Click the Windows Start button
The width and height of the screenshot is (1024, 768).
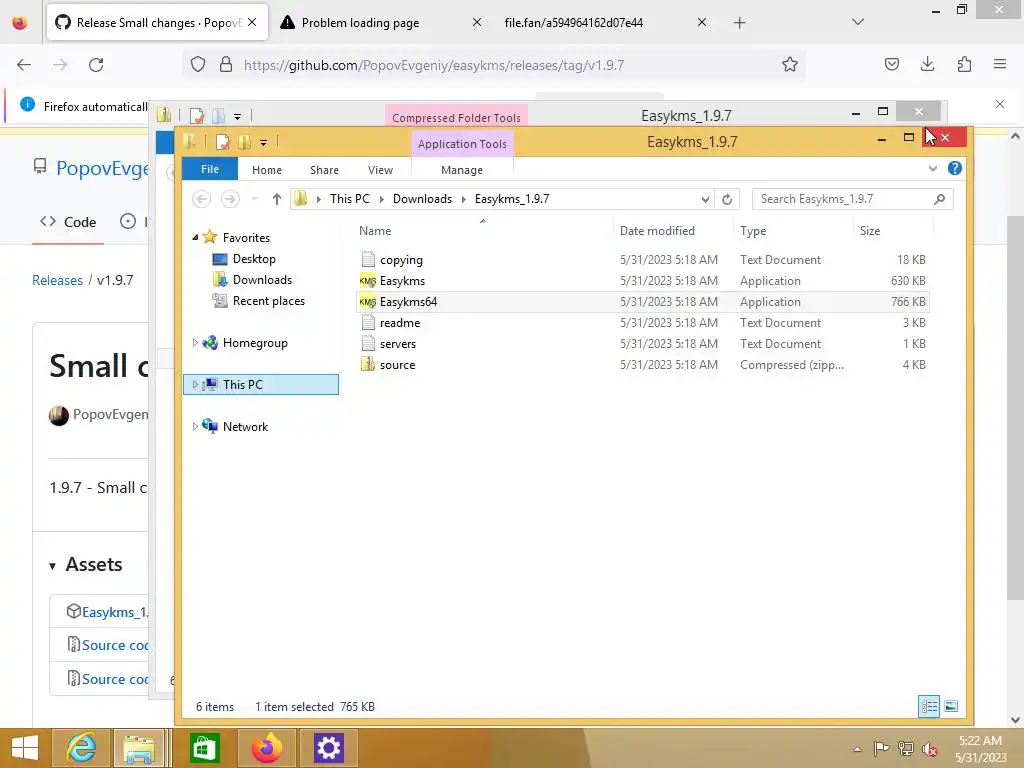click(25, 748)
